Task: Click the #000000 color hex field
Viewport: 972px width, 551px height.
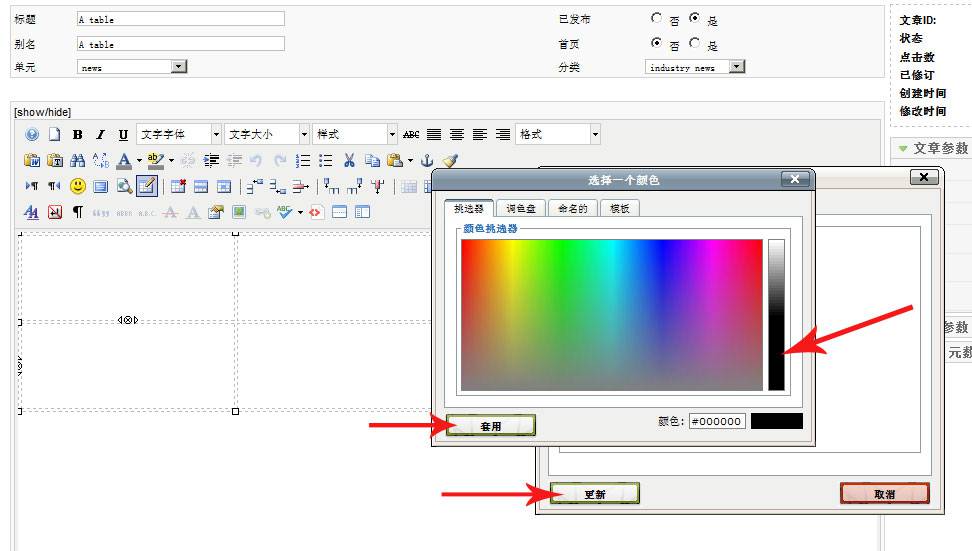Action: coord(717,421)
